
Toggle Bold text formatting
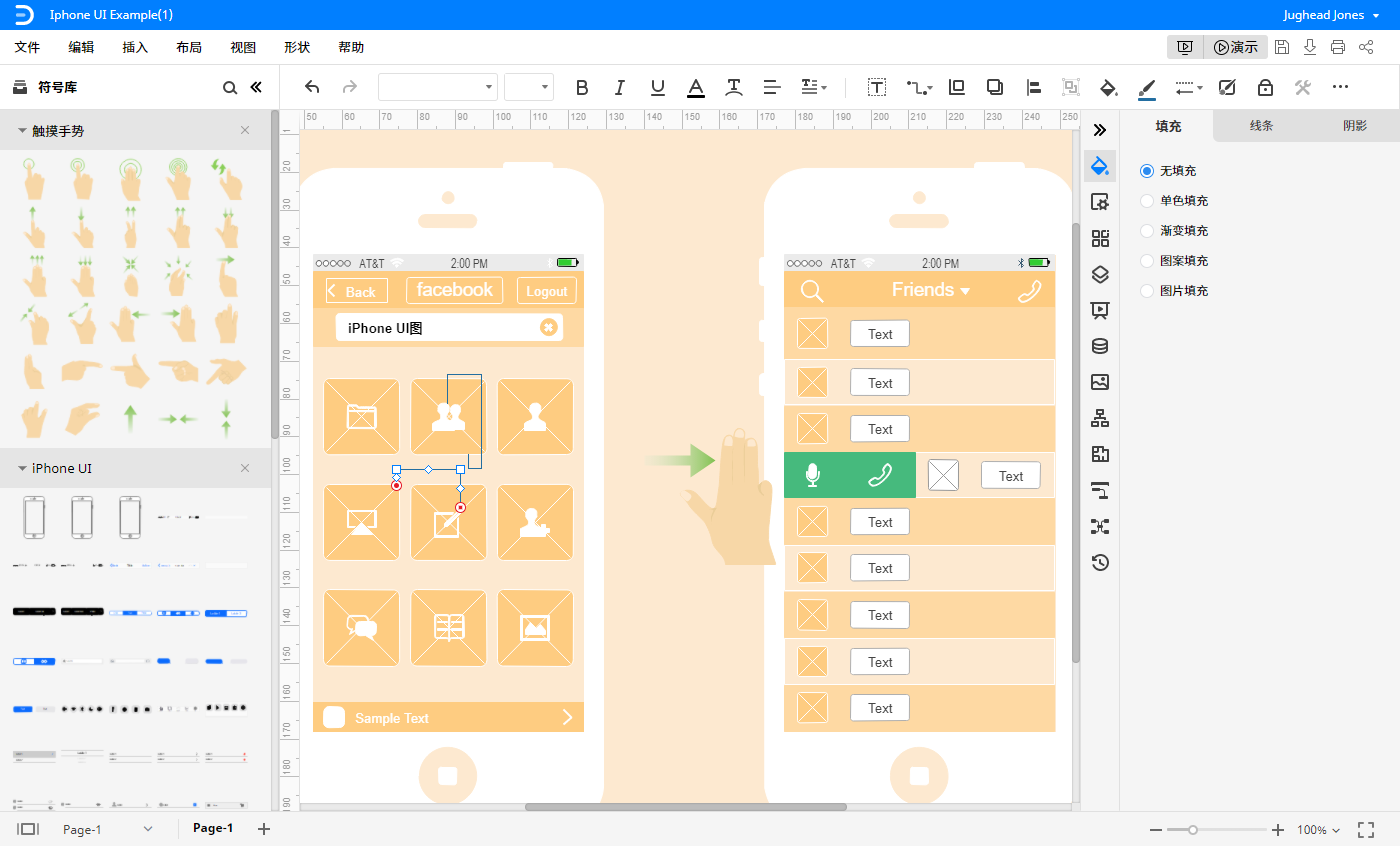582,87
